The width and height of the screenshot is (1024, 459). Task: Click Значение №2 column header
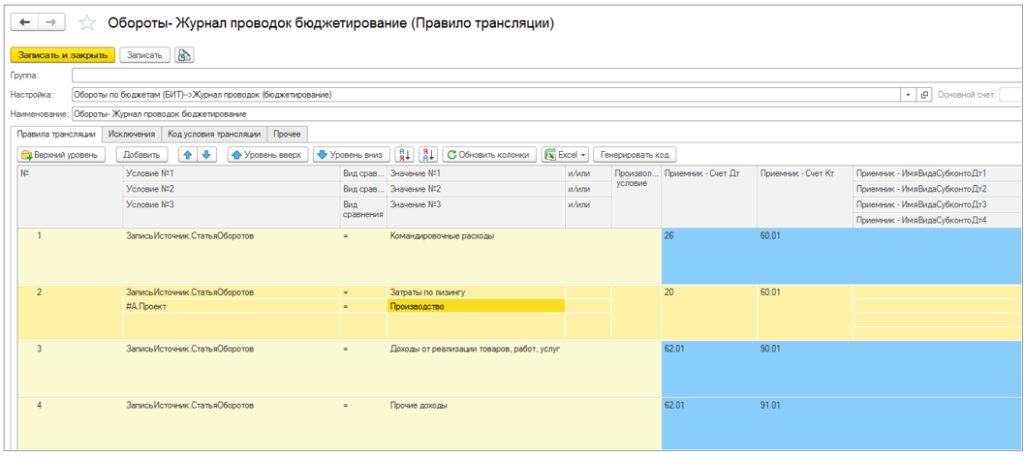[476, 189]
